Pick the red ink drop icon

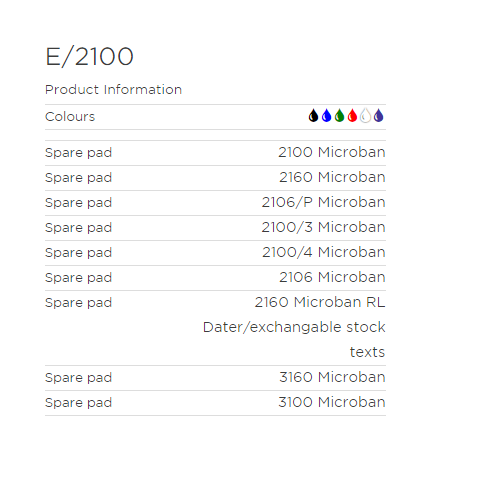pyautogui.click(x=352, y=116)
